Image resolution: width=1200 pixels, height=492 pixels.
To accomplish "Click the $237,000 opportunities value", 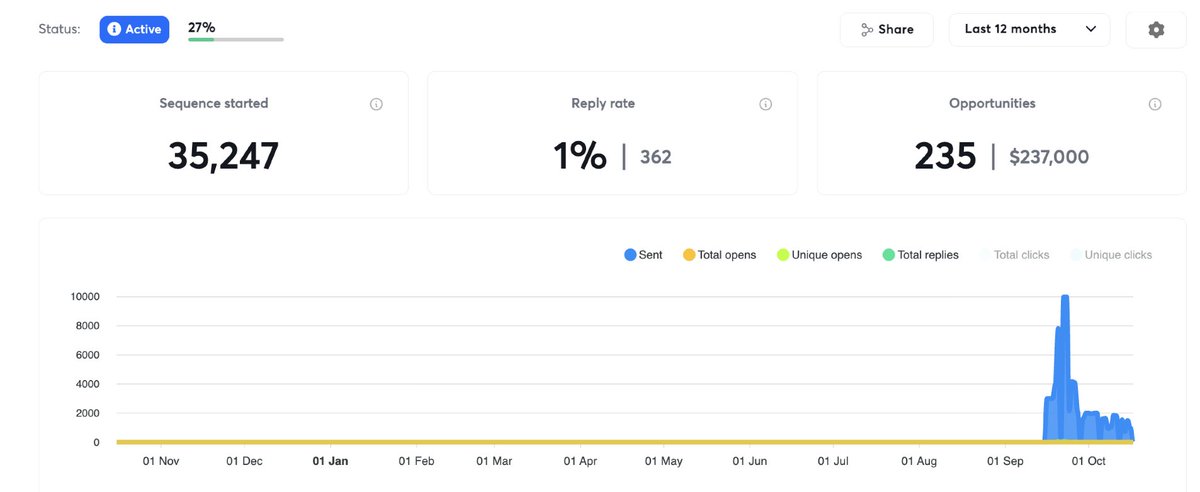I will click(x=1049, y=157).
